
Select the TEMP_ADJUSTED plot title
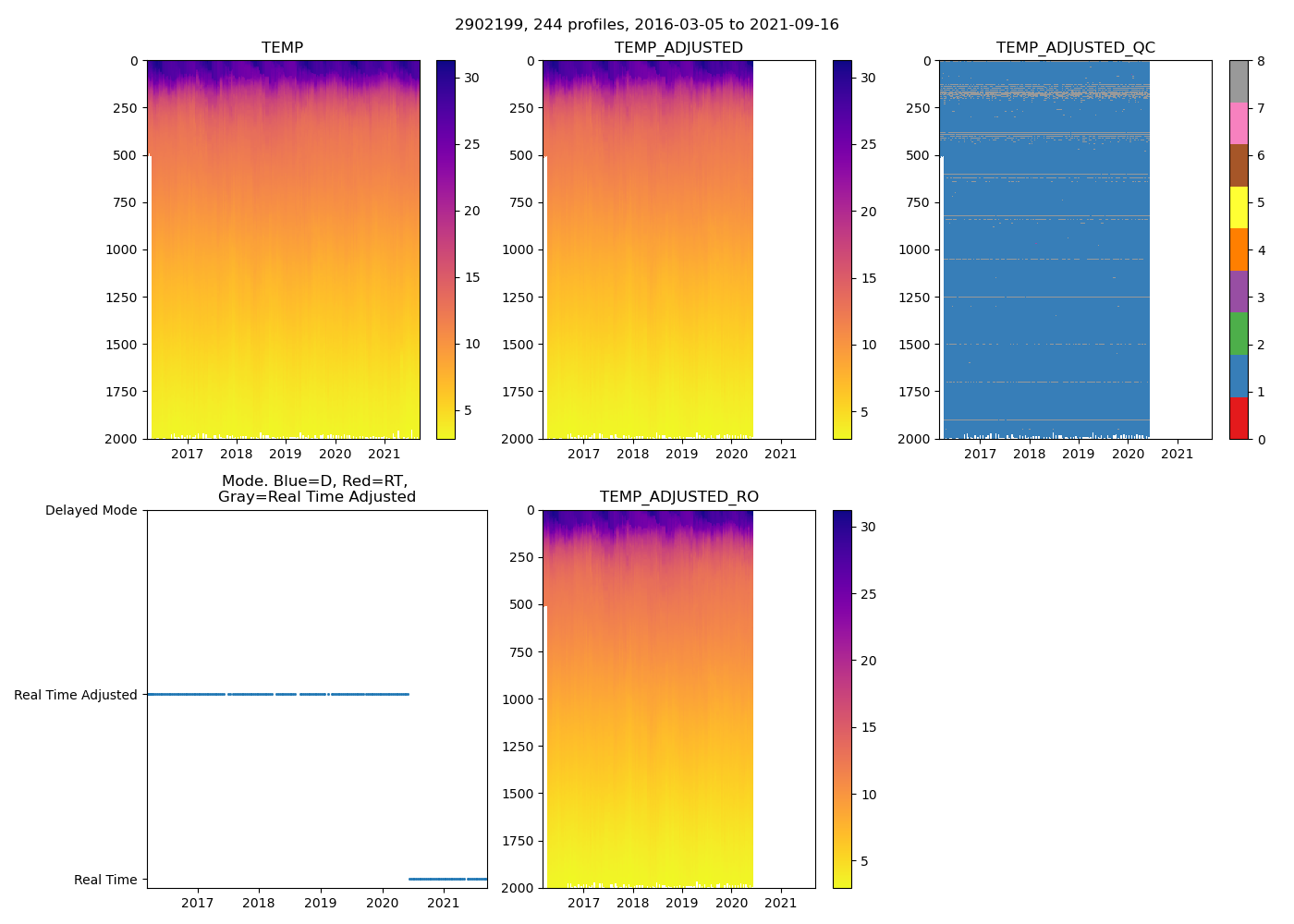678,48
